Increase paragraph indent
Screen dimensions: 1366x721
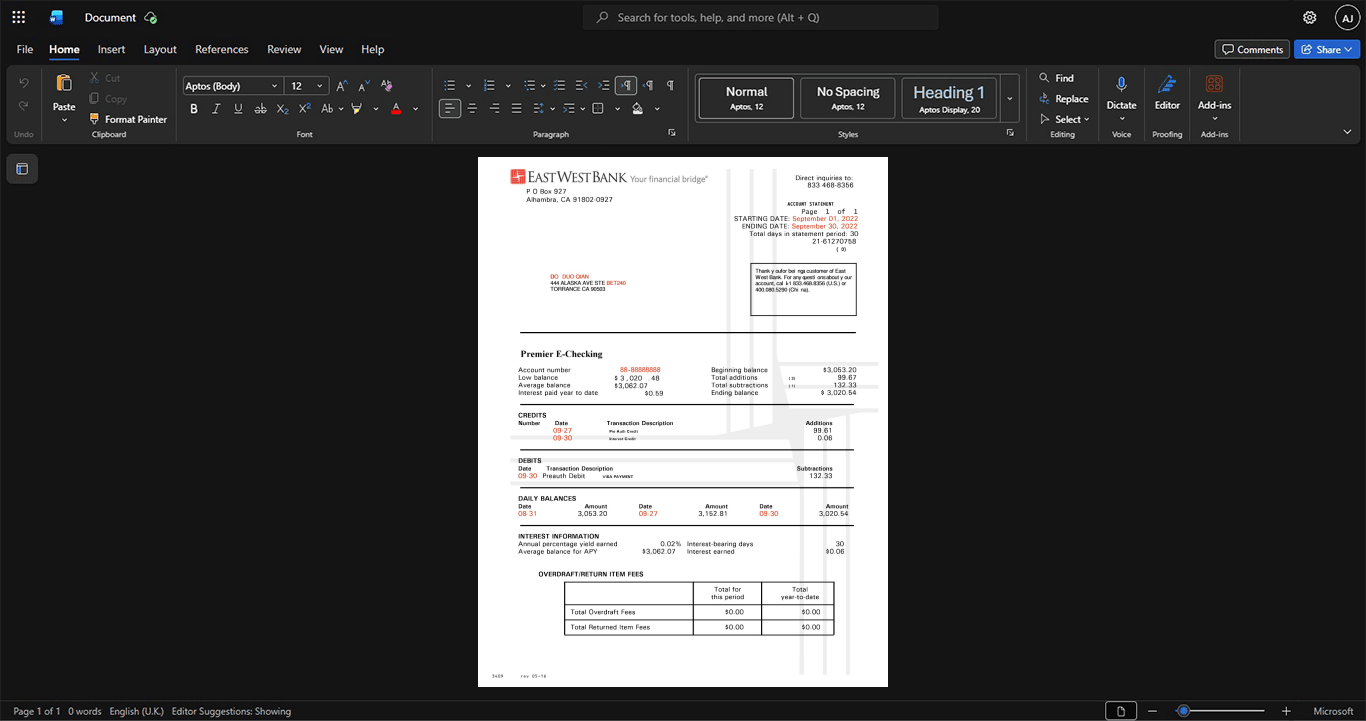603,86
